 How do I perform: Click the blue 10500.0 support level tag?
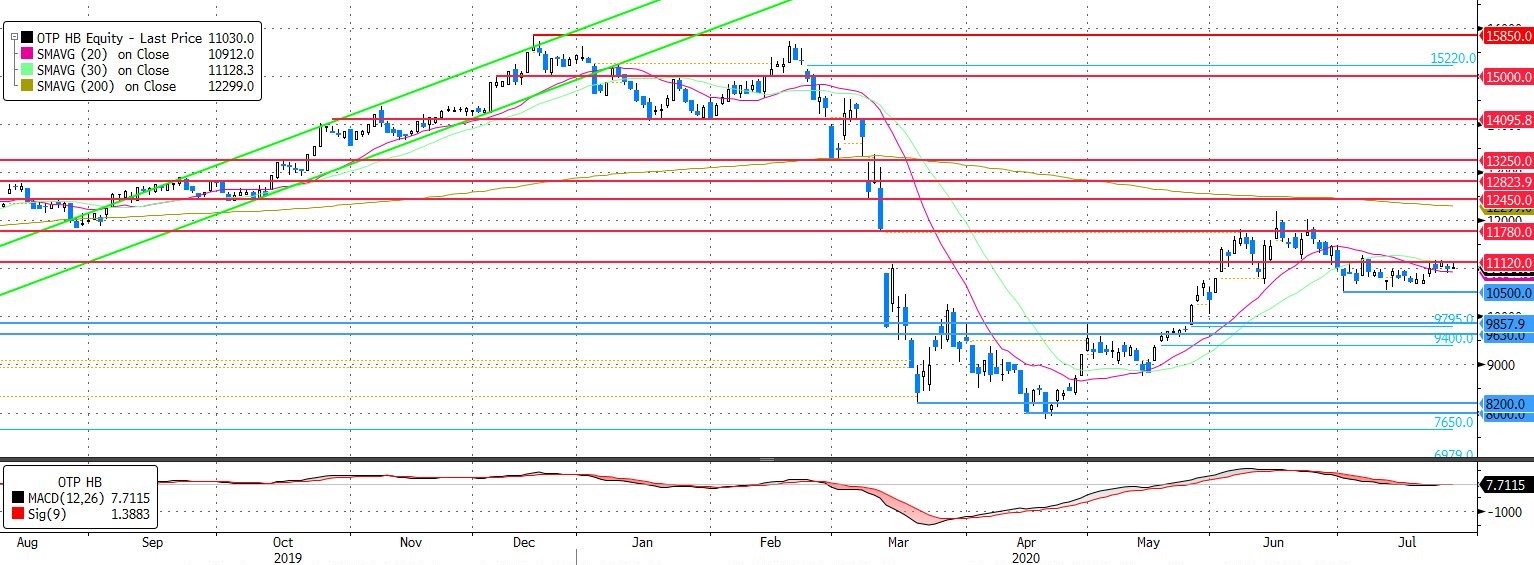tap(1508, 293)
